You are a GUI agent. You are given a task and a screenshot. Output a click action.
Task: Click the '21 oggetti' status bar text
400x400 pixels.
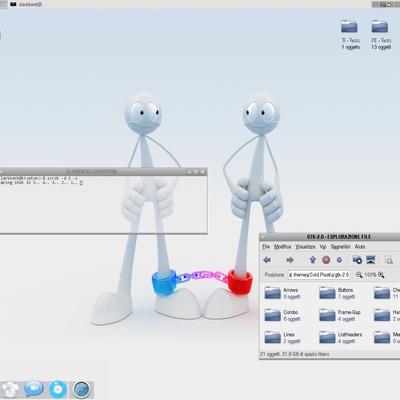[x=295, y=354]
